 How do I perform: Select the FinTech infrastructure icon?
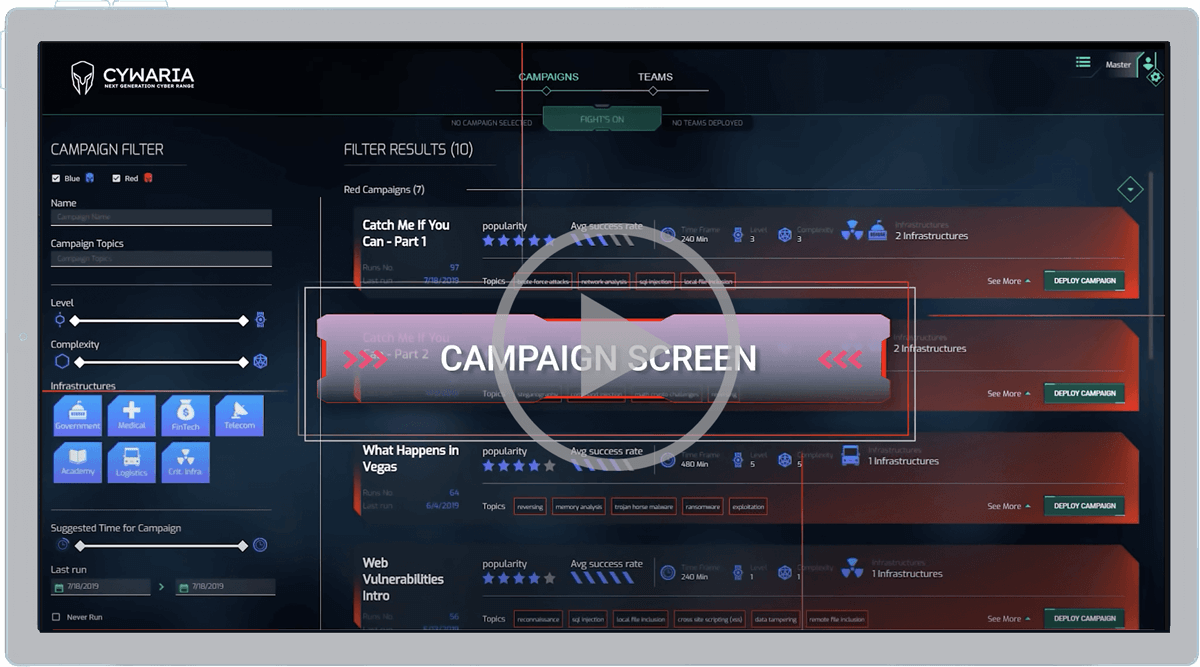[x=186, y=415]
